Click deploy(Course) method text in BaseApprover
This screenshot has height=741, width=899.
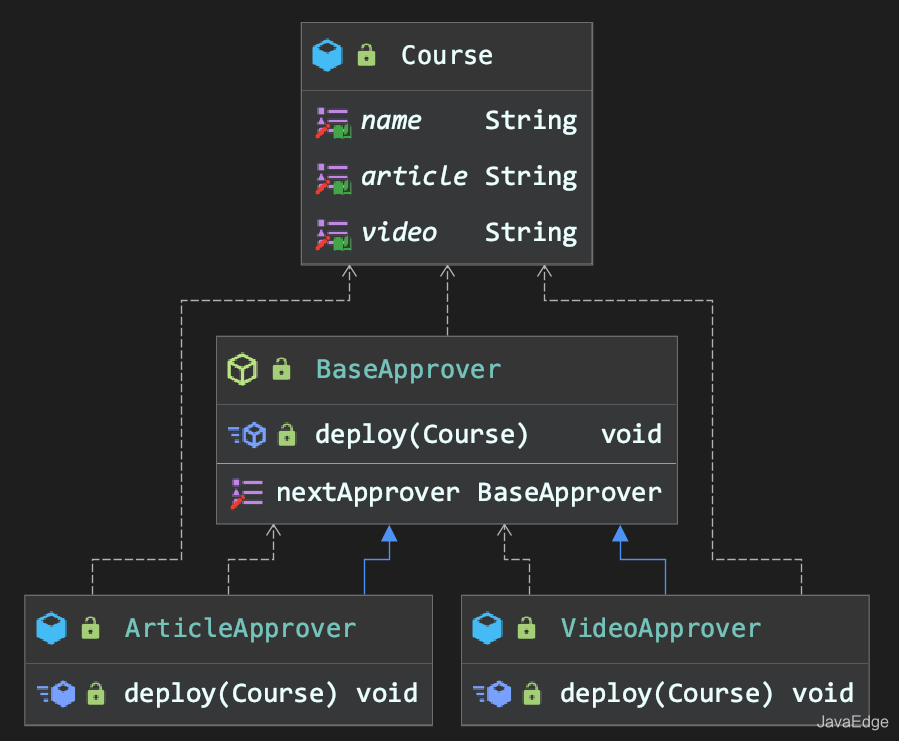click(421, 434)
